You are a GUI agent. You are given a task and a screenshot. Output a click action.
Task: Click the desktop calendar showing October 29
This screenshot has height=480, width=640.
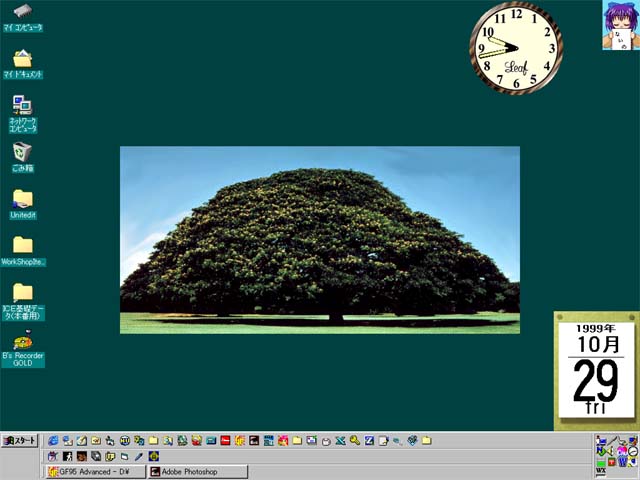(x=596, y=370)
